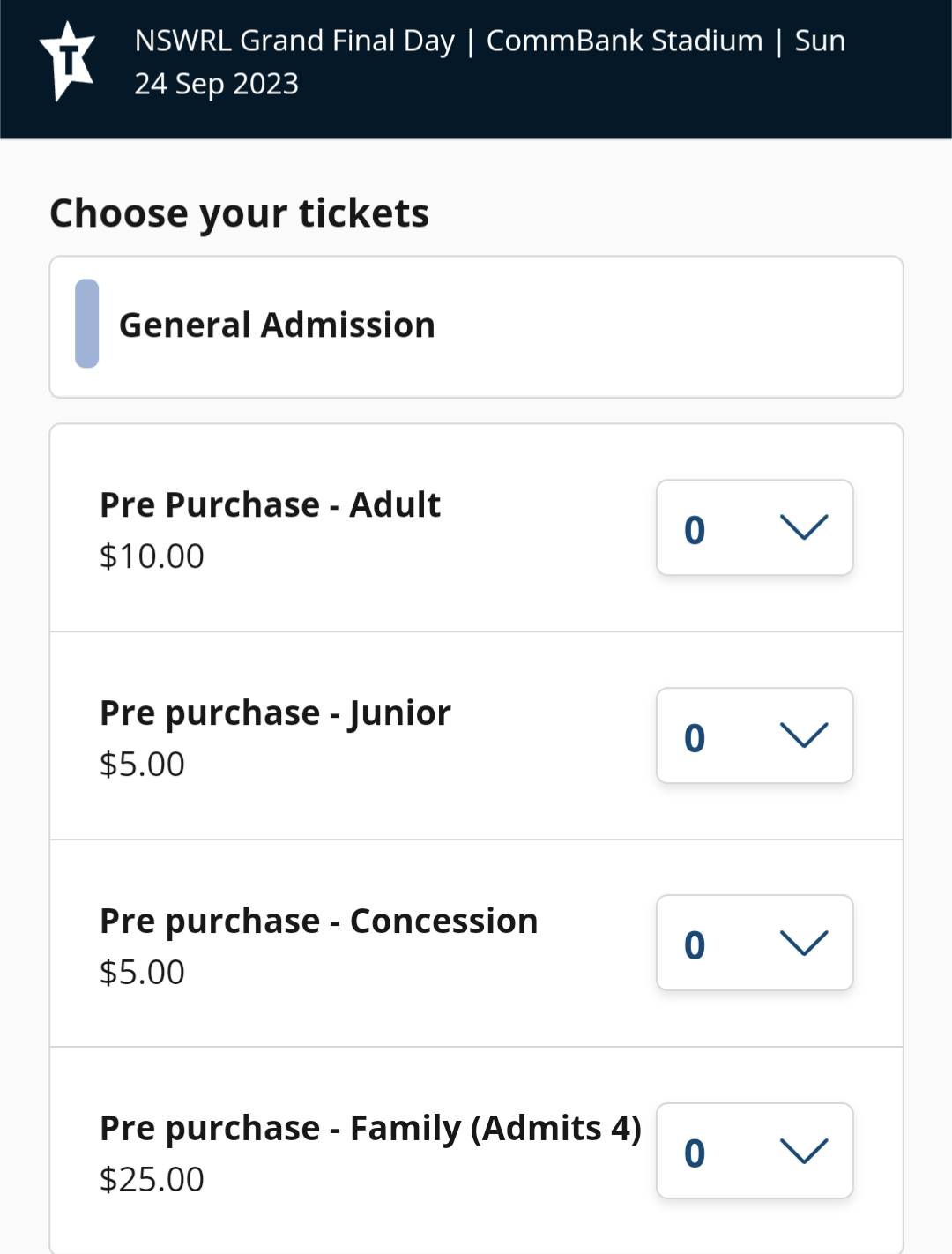Click the NSWRL Grand Final Day event title
The height and width of the screenshot is (1254, 952).
[x=295, y=41]
